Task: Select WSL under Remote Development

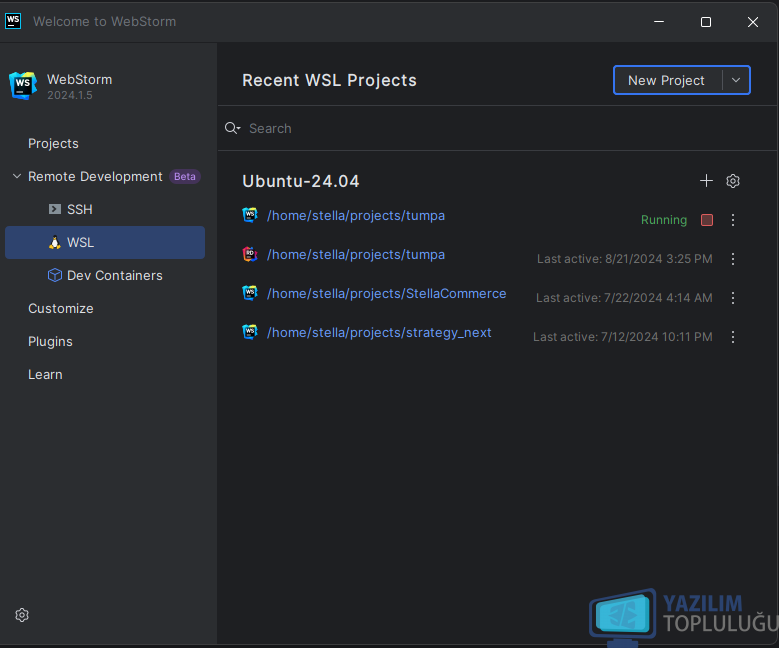Action: click(105, 243)
